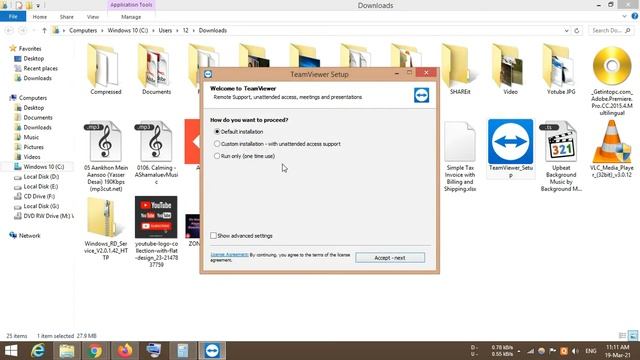Open Windows_RD_Service zip archive

105,218
